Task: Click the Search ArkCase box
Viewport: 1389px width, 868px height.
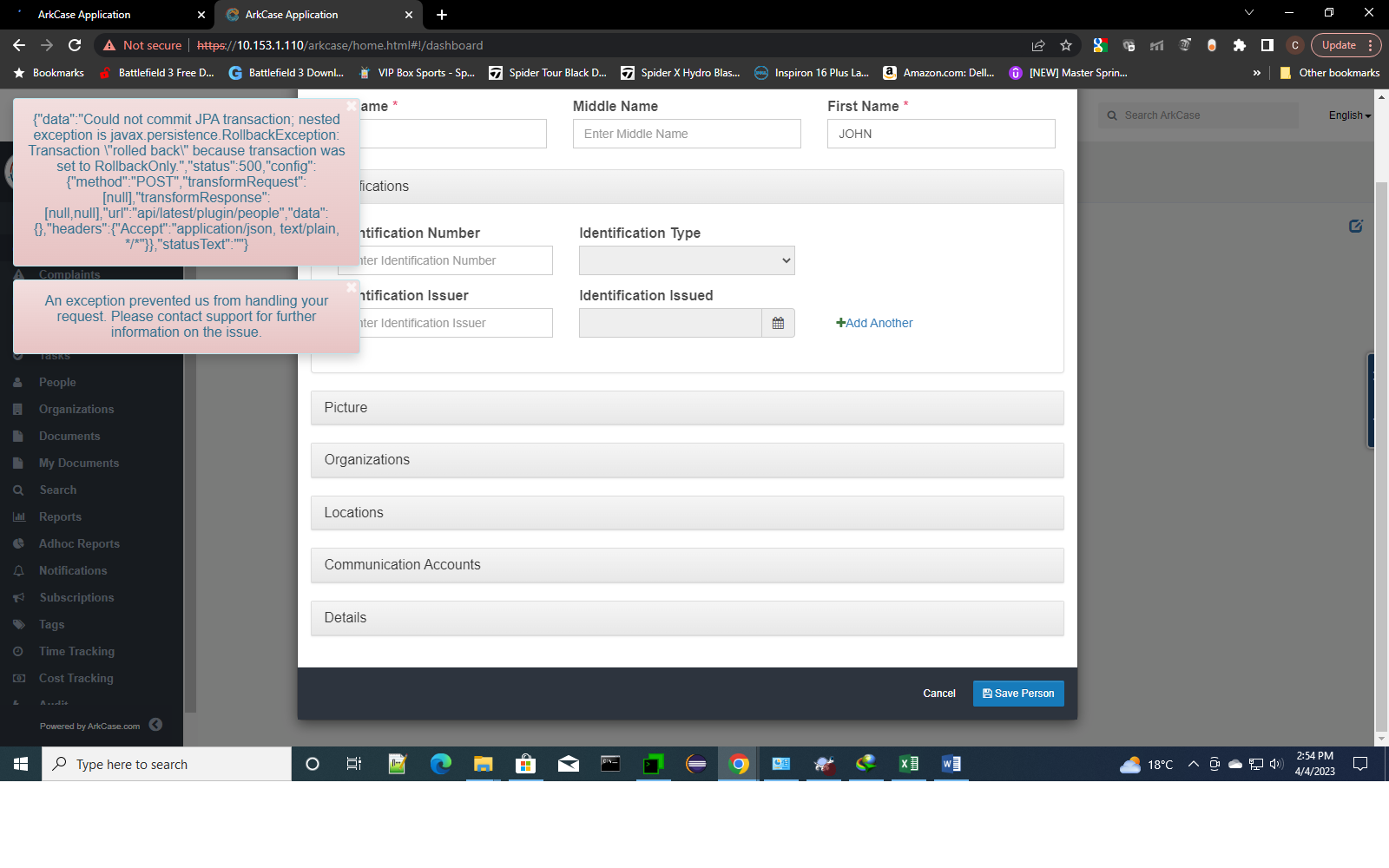Action: 1198,115
